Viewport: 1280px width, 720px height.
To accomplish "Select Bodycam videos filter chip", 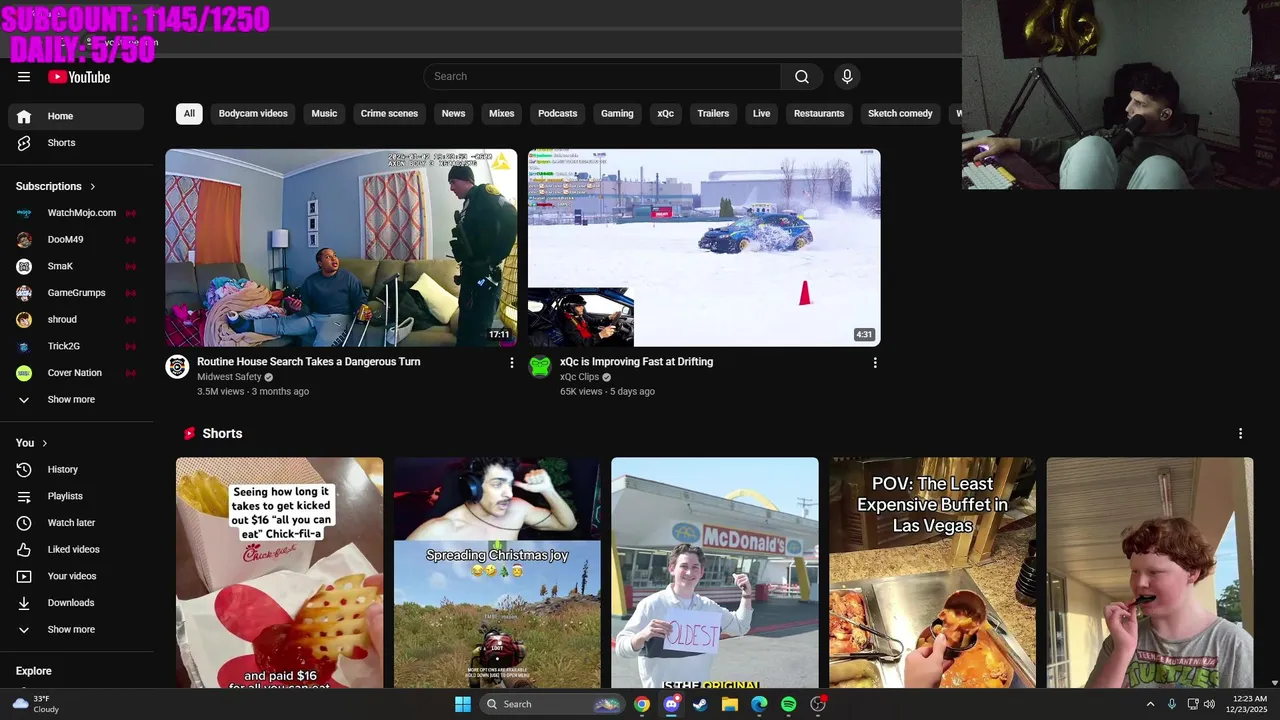I will coord(253,114).
